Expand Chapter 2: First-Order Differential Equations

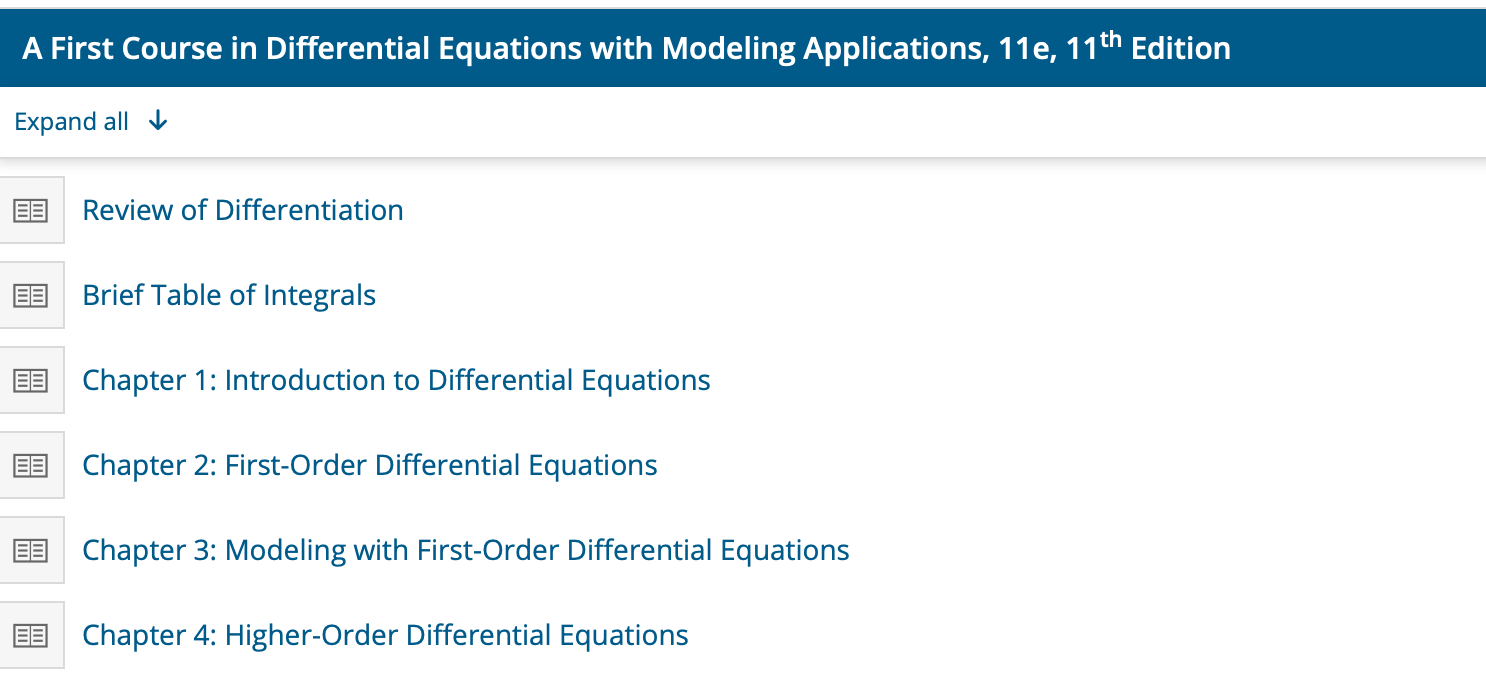click(370, 465)
